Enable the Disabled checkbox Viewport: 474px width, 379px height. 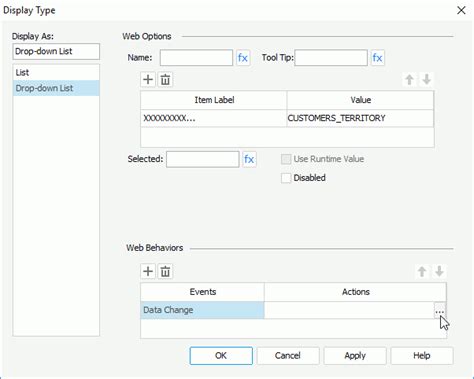286,178
